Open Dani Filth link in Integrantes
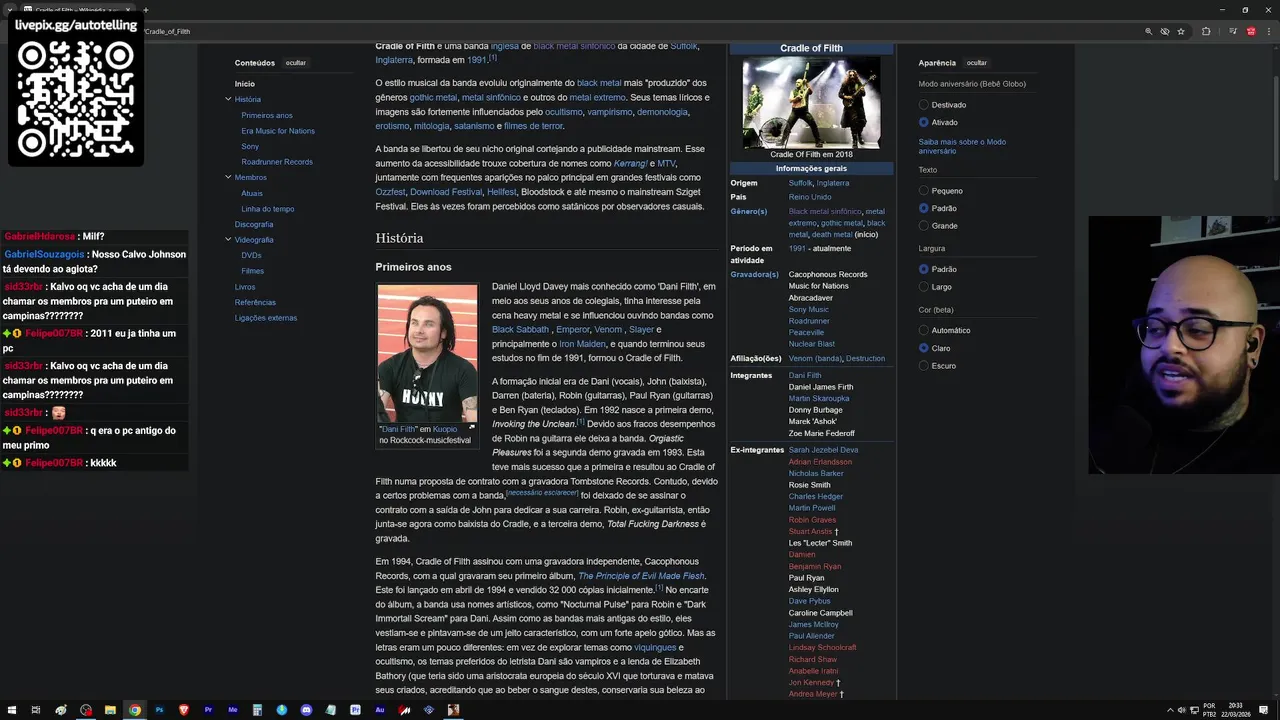This screenshot has width=1280, height=720. (805, 376)
